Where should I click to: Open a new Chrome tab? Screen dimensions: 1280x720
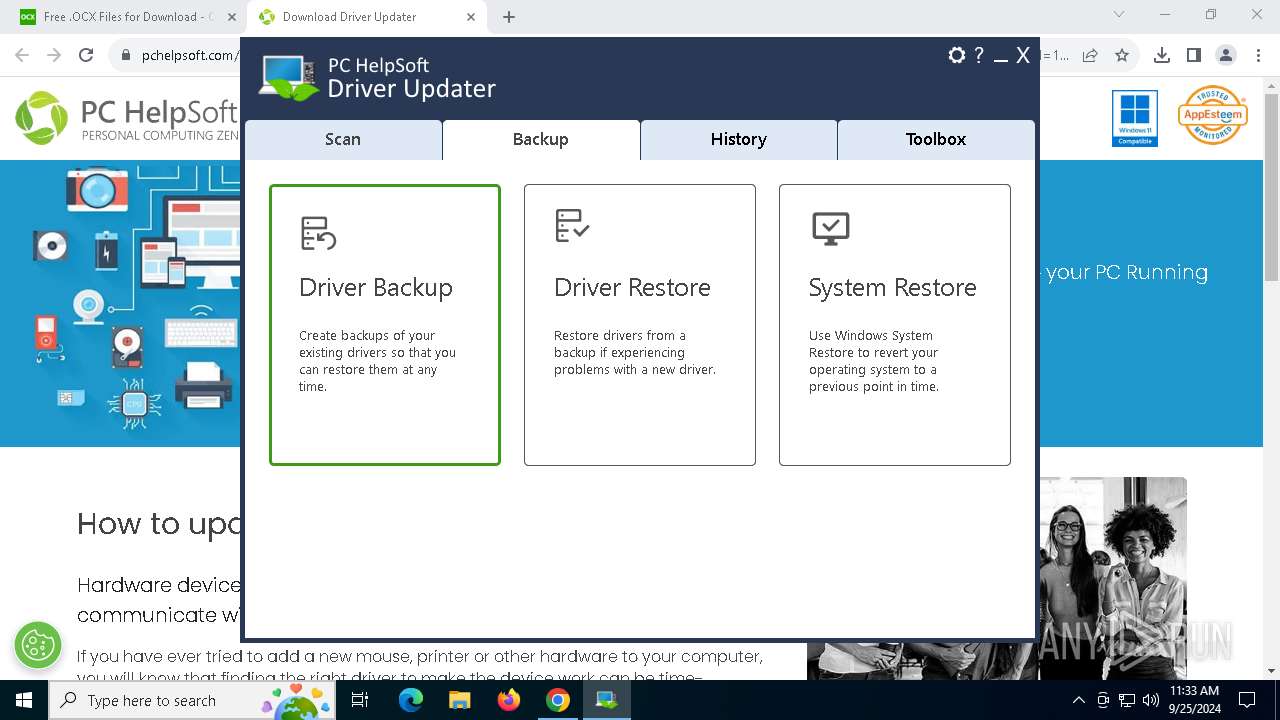(509, 17)
